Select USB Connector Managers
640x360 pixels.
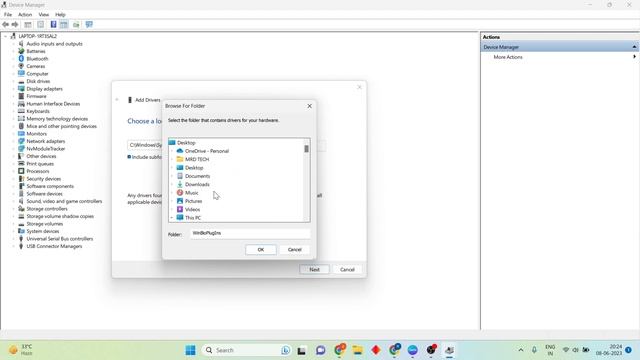54,246
